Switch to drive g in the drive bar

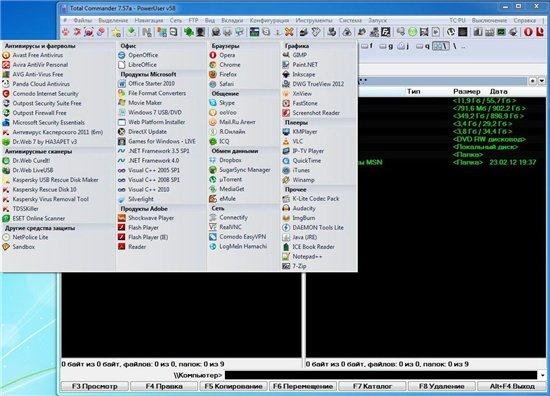tap(386, 46)
